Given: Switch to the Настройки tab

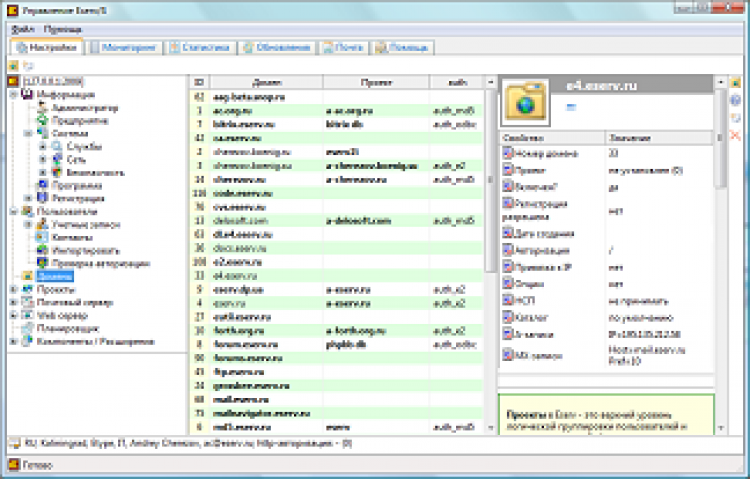Looking at the screenshot, I should click(46, 47).
